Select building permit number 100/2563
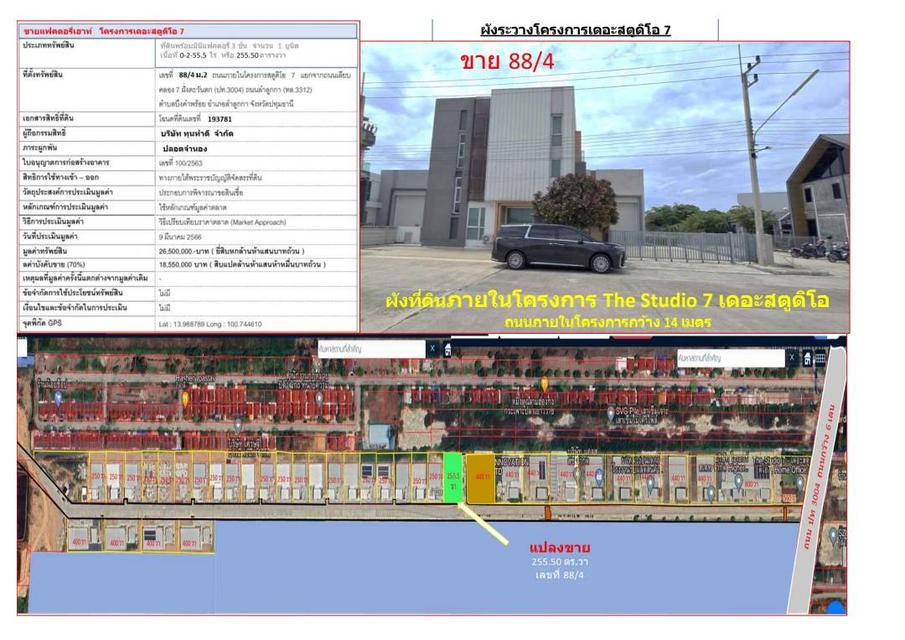905x640 pixels. point(180,163)
